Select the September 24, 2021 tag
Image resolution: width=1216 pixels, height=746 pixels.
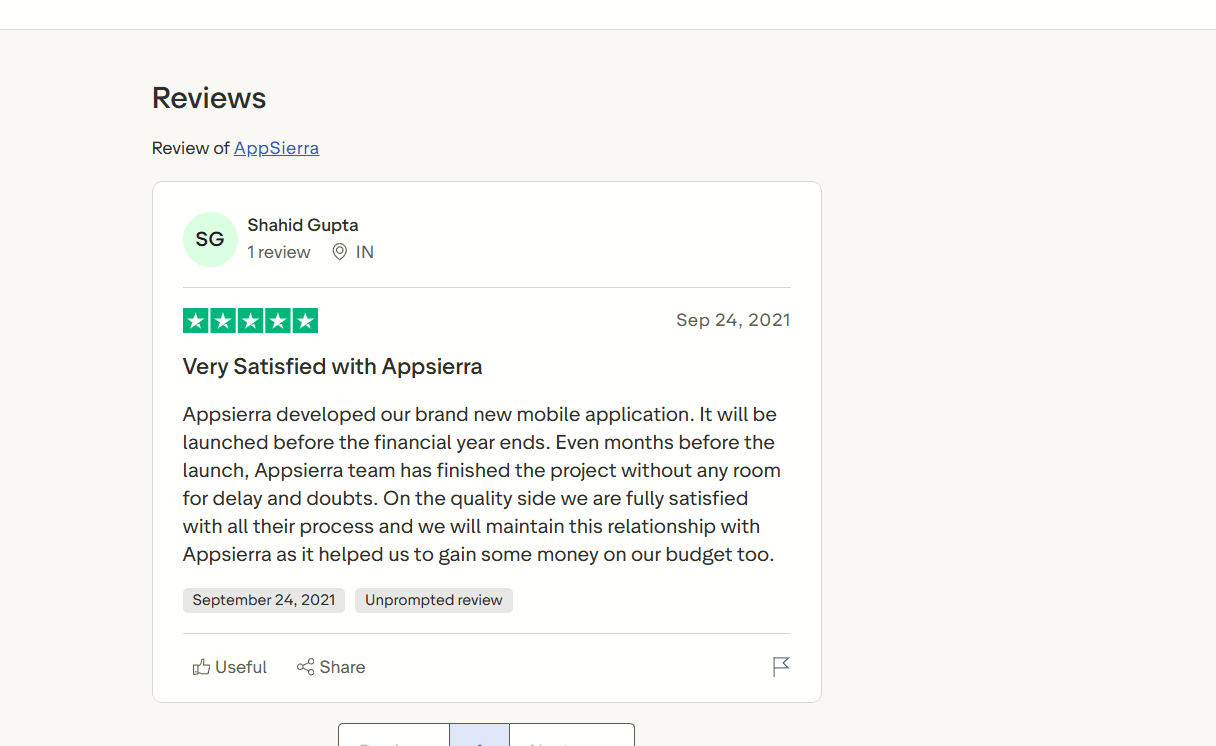[263, 600]
